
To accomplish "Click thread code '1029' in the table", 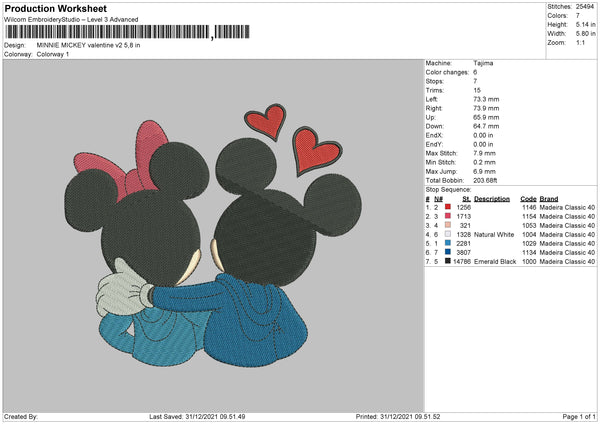I will pos(529,243).
